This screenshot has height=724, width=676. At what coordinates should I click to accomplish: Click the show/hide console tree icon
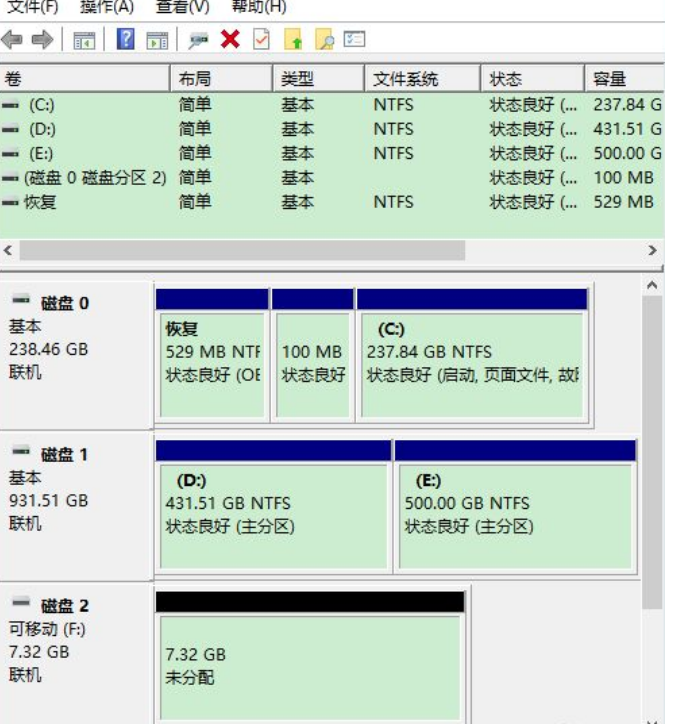[85, 39]
